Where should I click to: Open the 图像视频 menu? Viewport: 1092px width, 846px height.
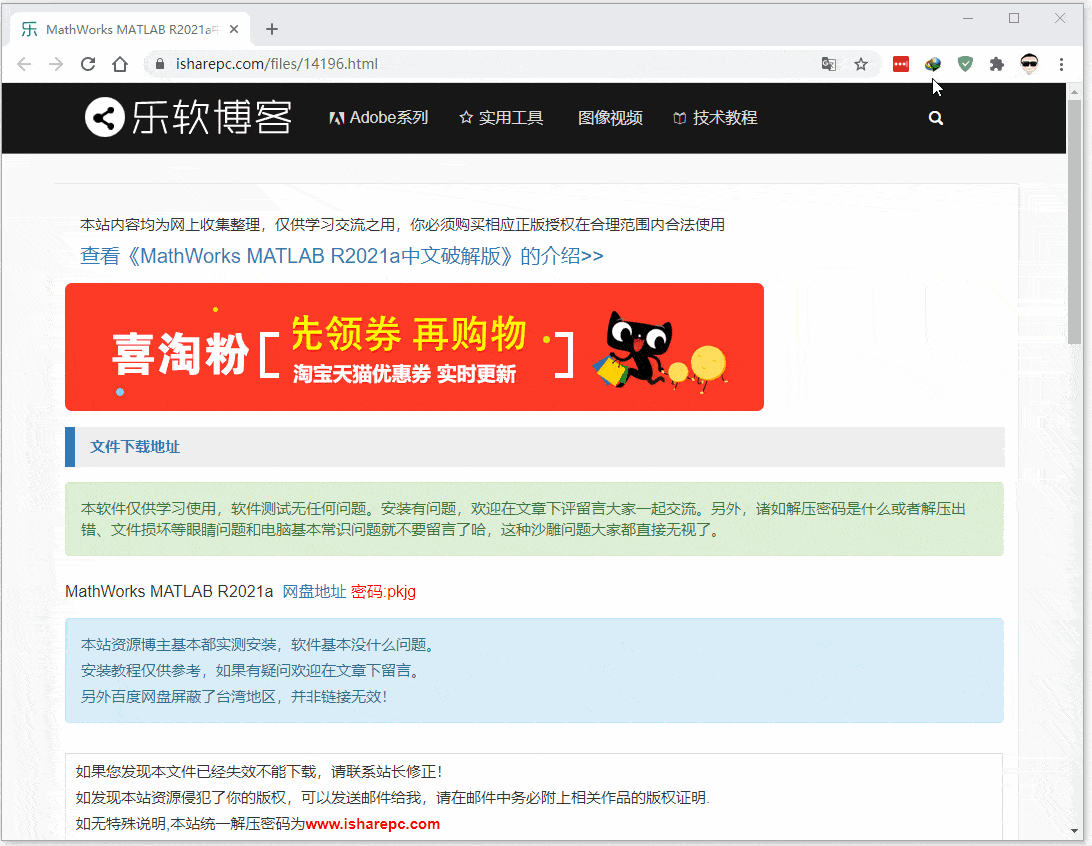[x=610, y=118]
